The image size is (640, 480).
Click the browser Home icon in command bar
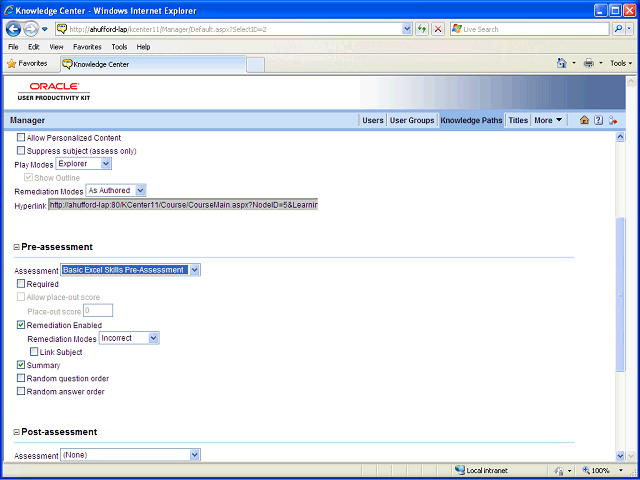pos(562,63)
